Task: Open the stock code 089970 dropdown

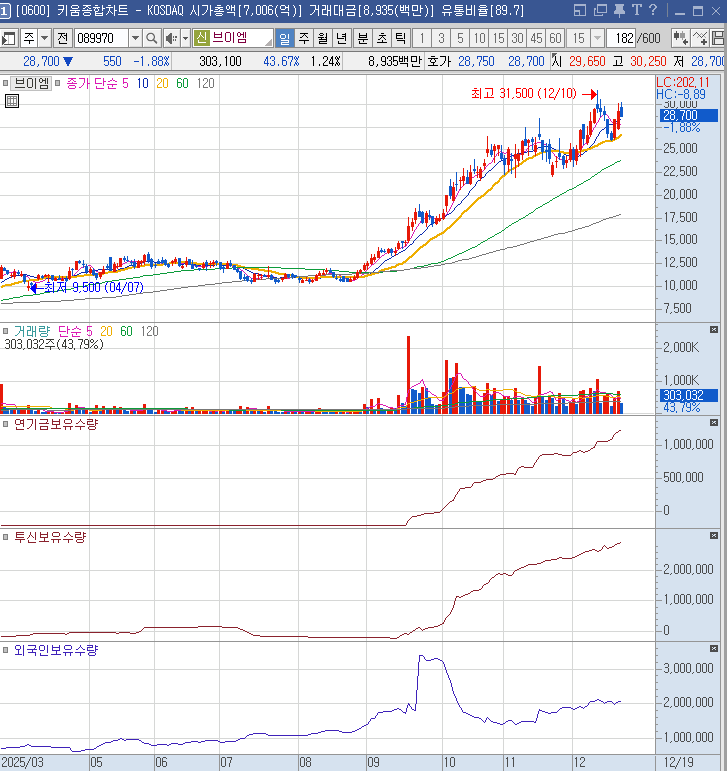Action: pyautogui.click(x=135, y=38)
